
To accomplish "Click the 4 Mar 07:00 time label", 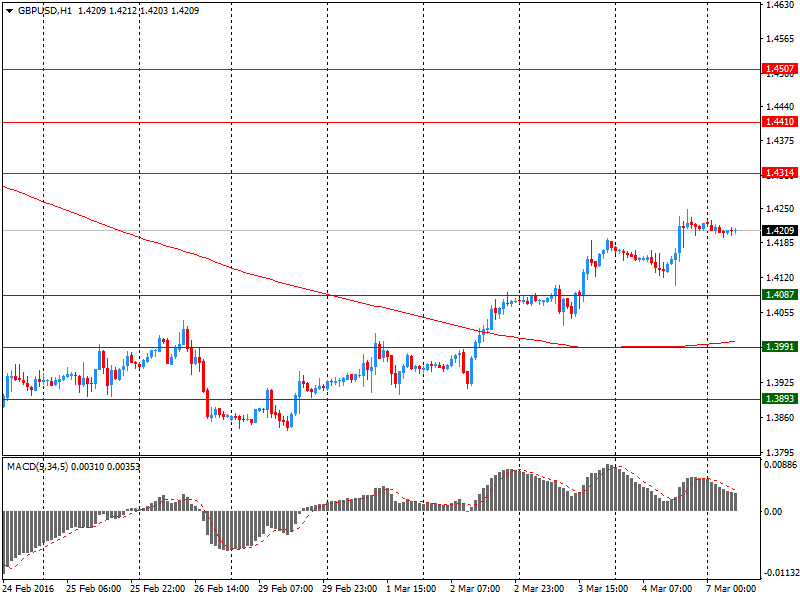I will (667, 589).
